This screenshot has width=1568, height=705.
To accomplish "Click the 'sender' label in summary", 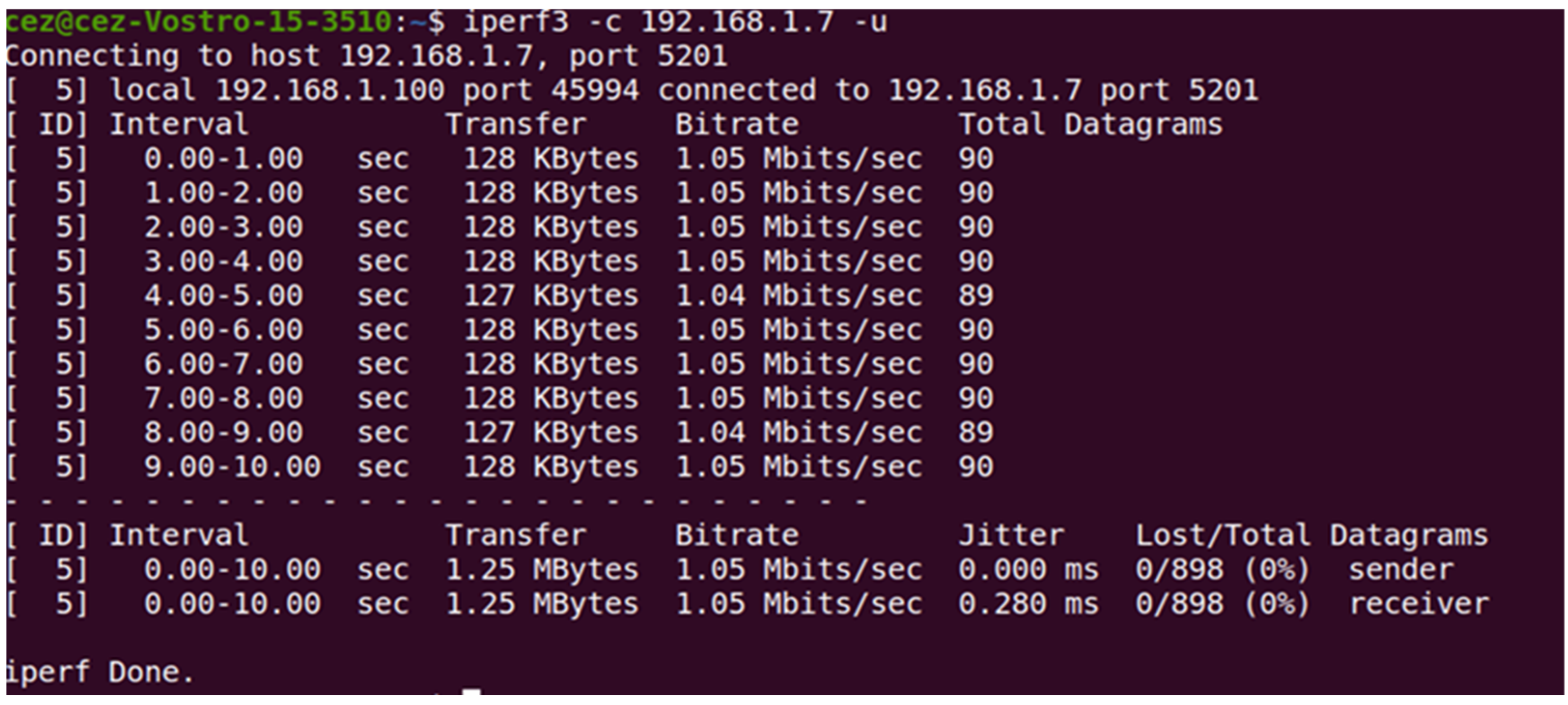I will pos(1401,570).
